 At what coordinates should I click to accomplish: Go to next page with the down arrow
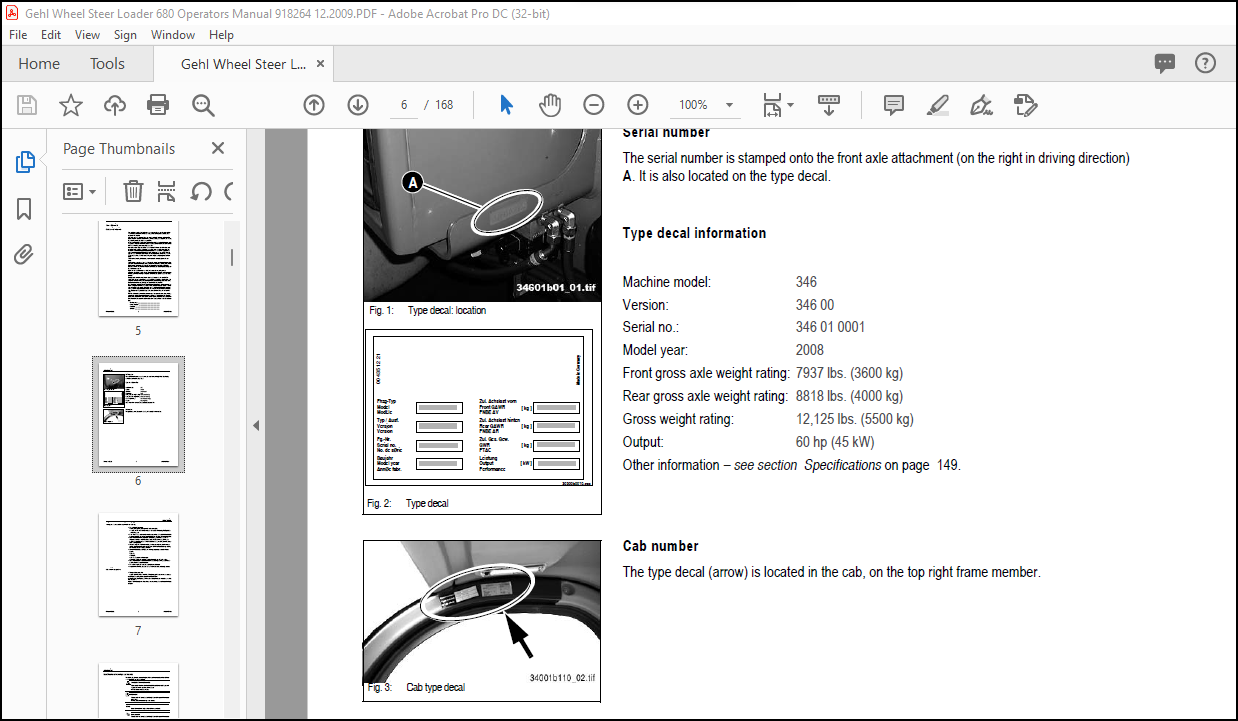pyautogui.click(x=358, y=105)
